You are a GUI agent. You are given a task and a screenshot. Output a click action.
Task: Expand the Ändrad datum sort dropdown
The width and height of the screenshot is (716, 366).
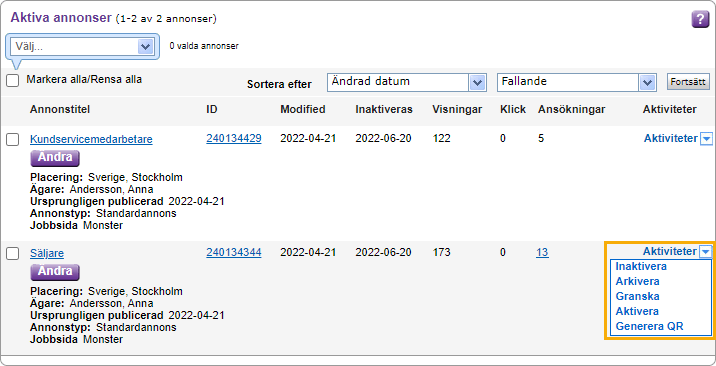coord(406,83)
